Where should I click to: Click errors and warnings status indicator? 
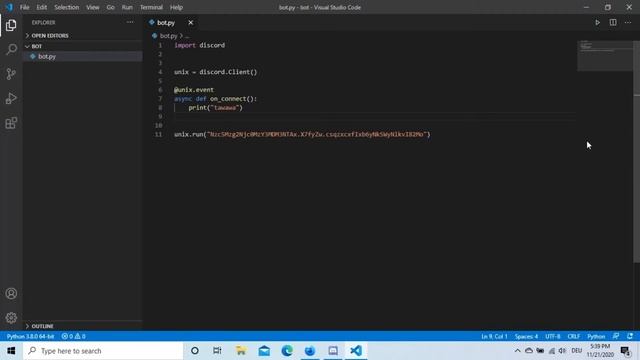(73, 336)
